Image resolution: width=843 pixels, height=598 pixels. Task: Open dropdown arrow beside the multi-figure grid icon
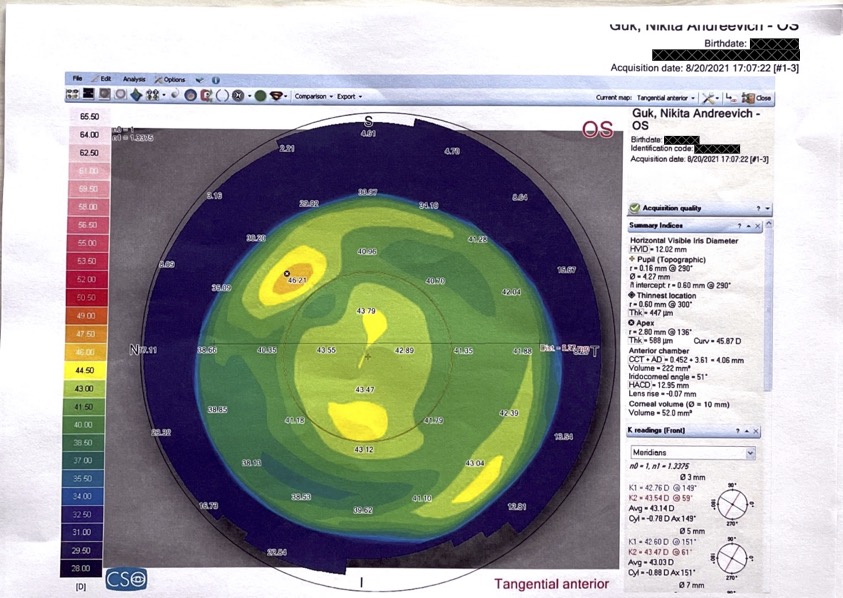[163, 95]
